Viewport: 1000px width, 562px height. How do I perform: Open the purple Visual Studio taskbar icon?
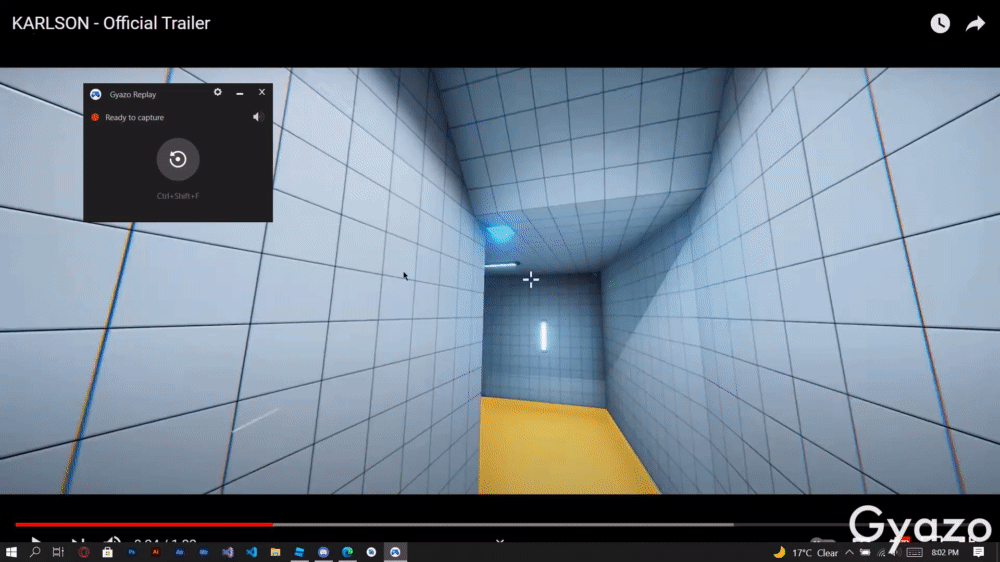(x=228, y=552)
